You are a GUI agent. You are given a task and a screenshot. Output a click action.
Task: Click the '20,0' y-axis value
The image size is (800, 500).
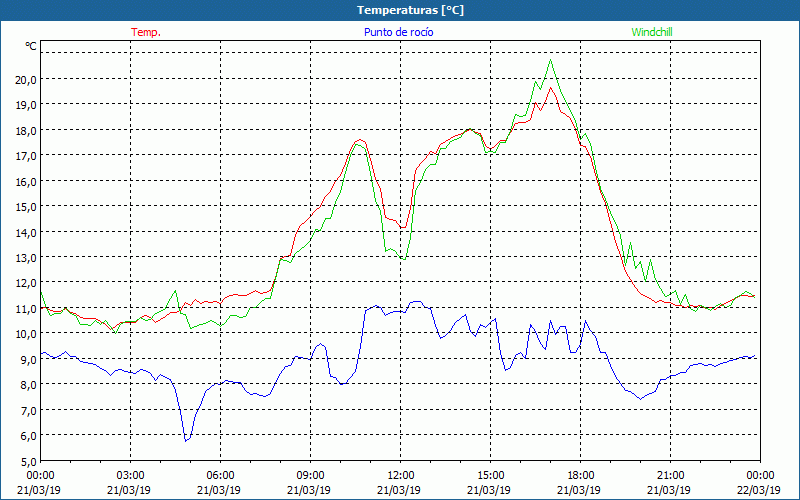tap(27, 79)
